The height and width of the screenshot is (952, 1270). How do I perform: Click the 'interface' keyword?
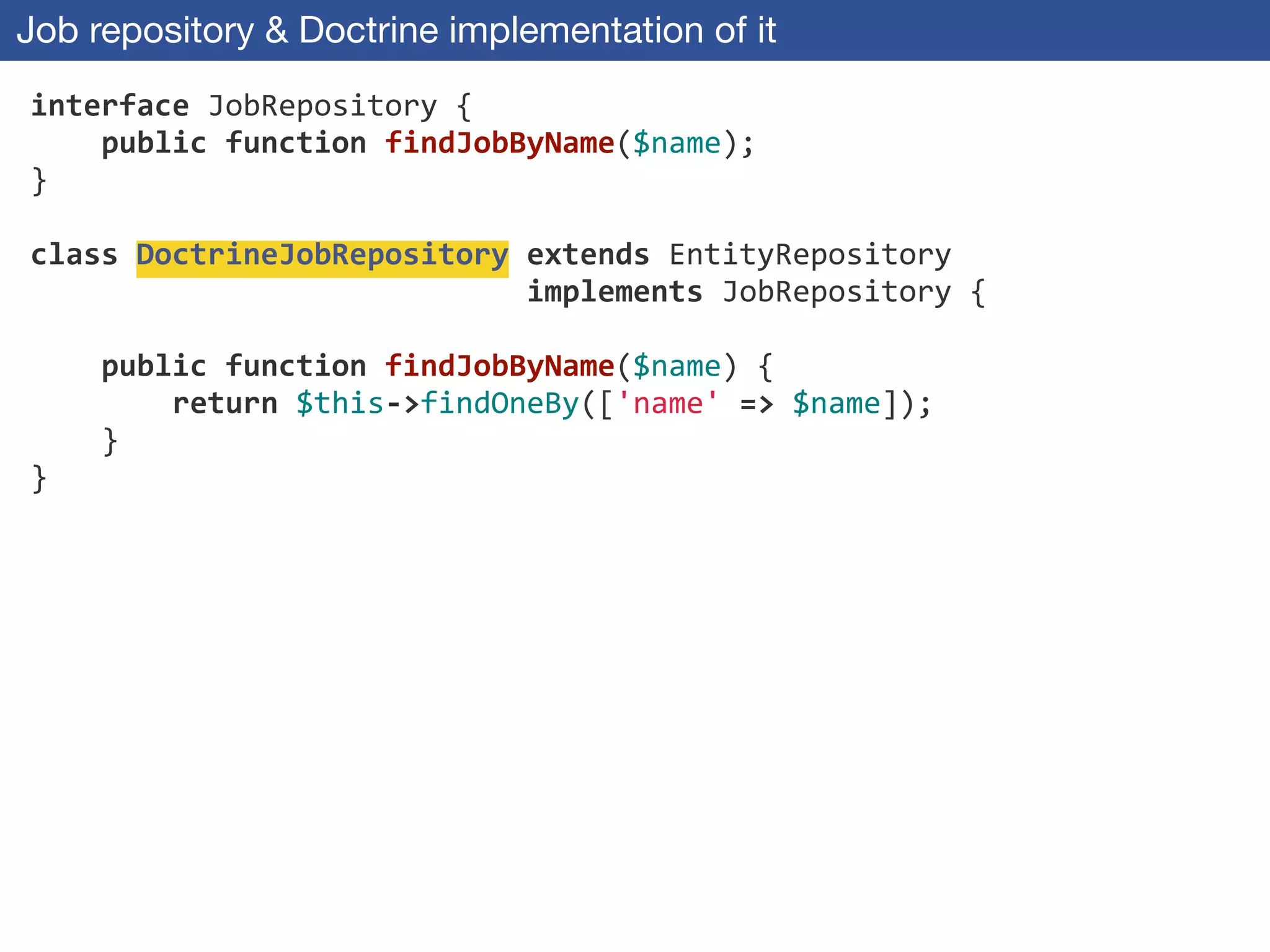point(110,106)
